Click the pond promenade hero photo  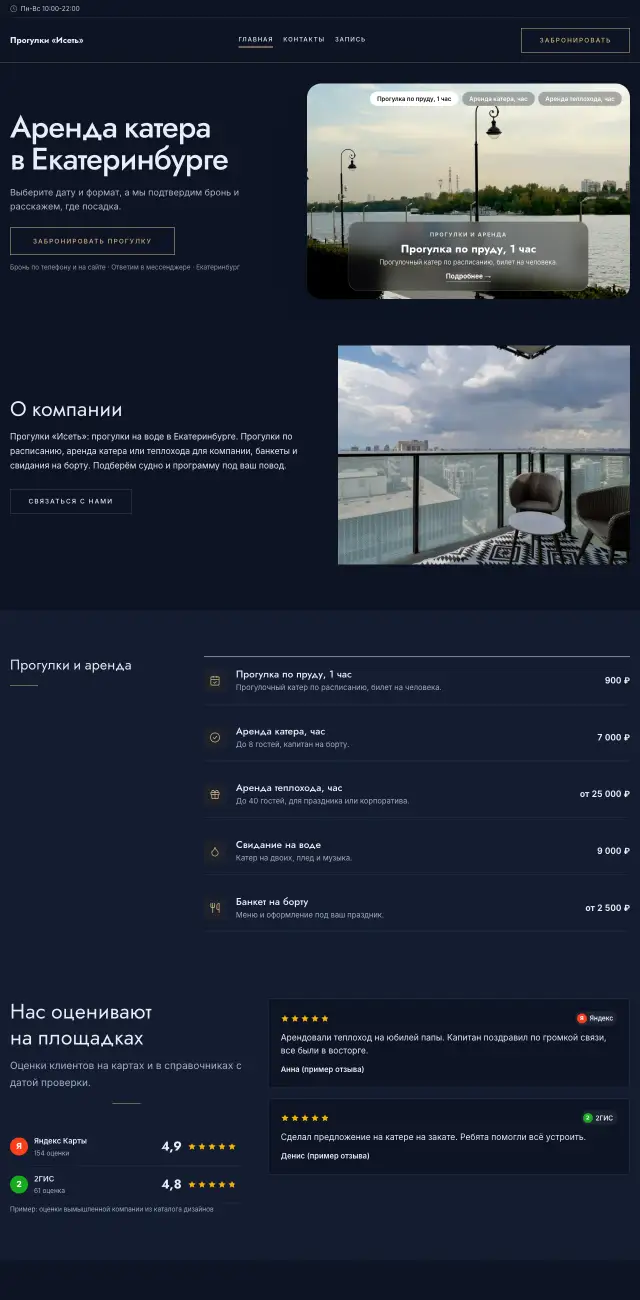click(x=468, y=190)
